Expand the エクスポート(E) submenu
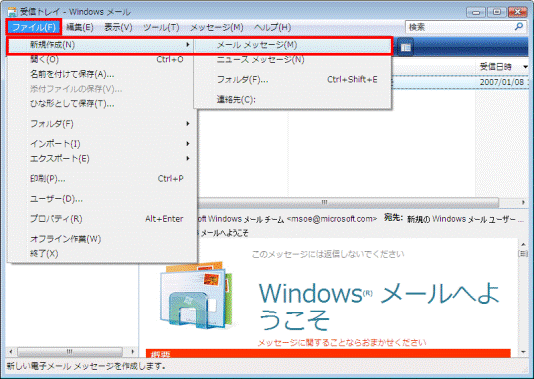This screenshot has height=379, width=534. point(102,158)
